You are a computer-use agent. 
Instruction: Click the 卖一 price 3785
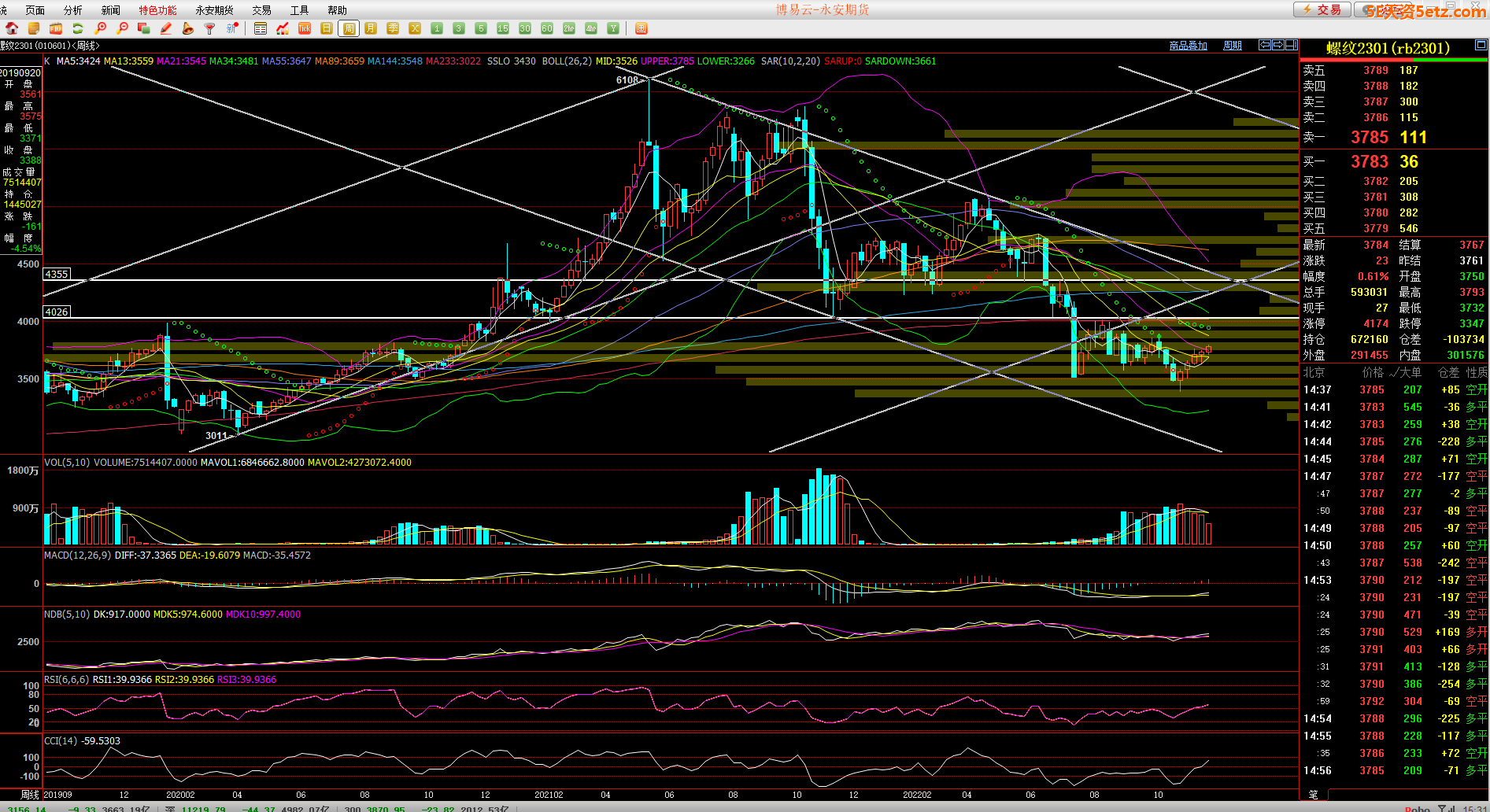click(x=1370, y=137)
